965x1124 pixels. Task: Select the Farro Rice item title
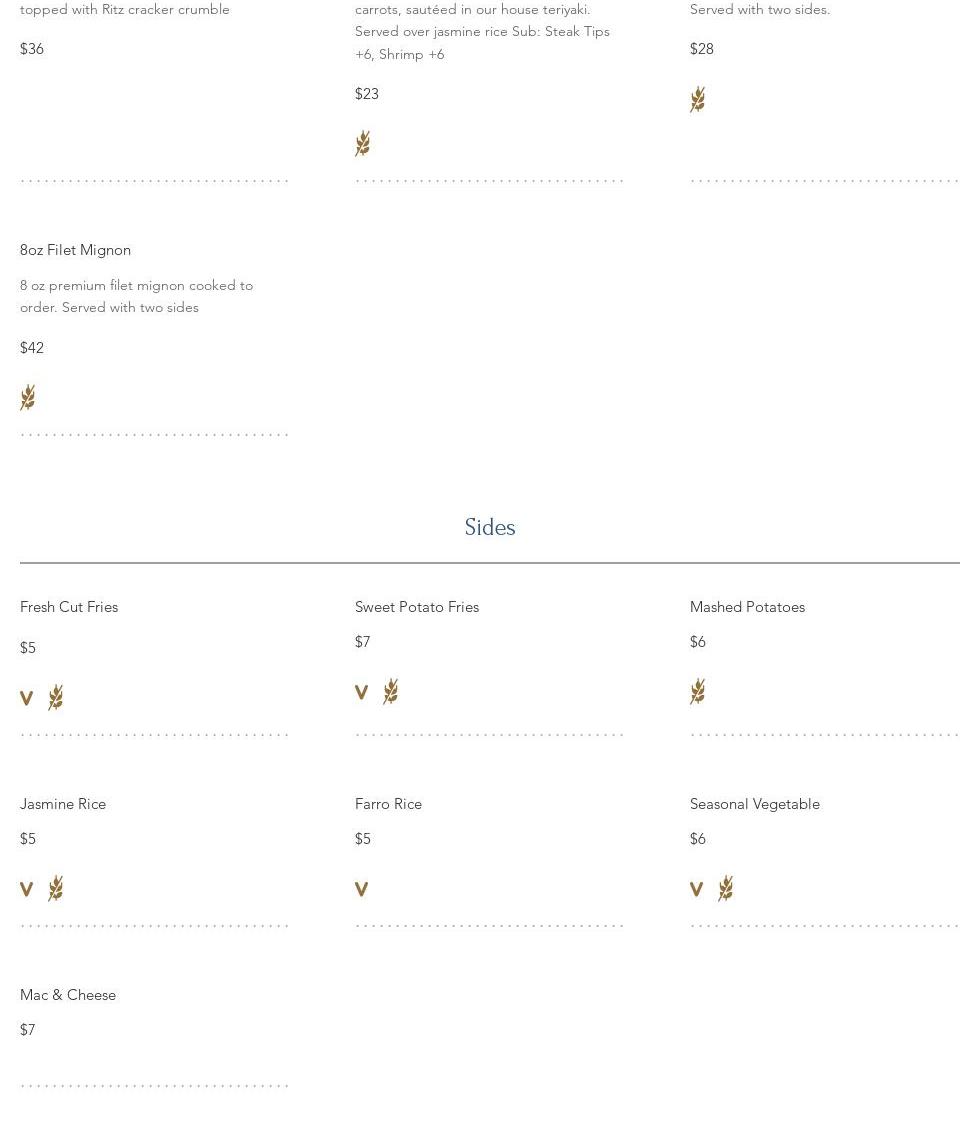[x=388, y=804]
